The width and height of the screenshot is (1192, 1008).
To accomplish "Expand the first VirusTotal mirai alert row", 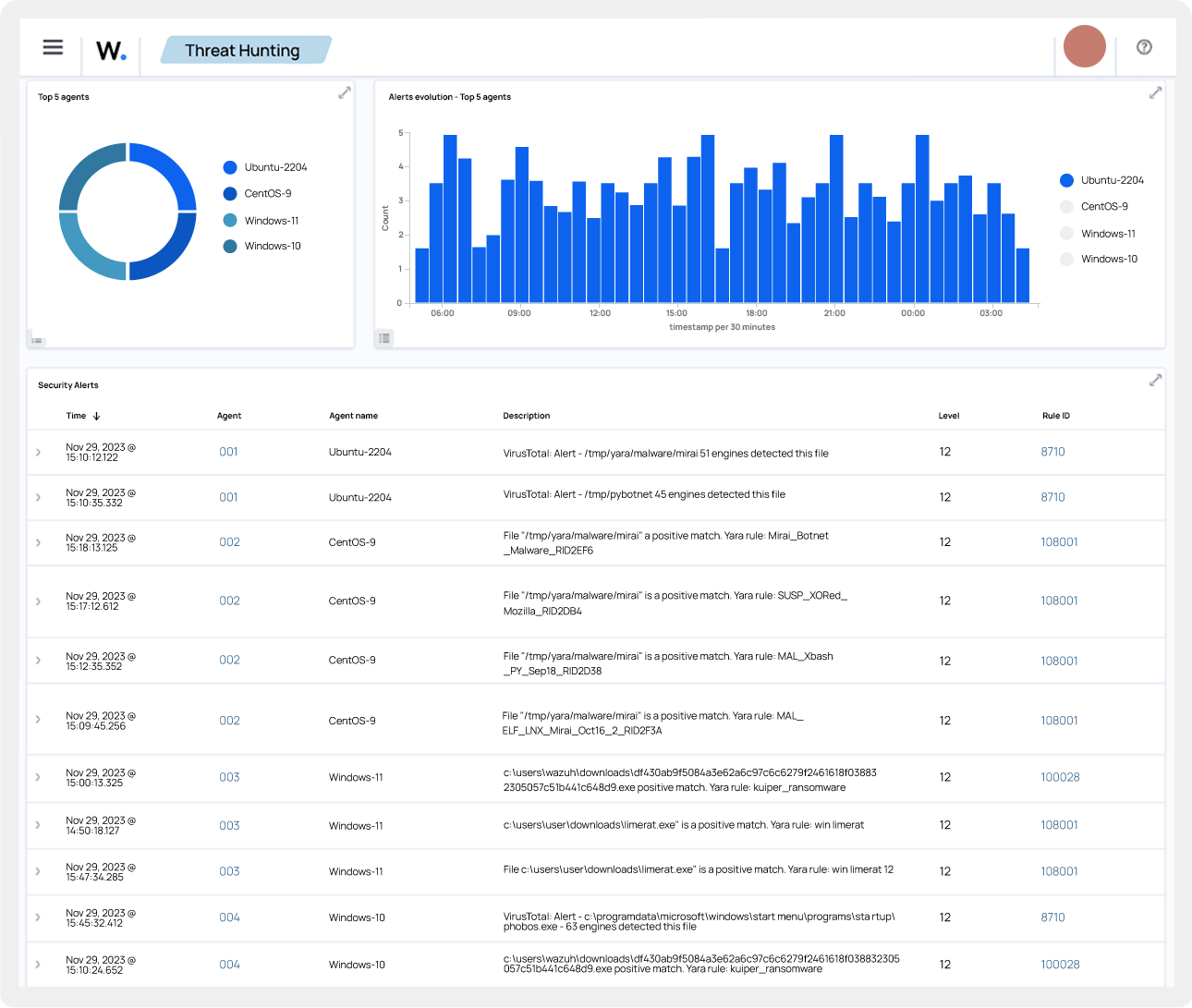I will pyautogui.click(x=38, y=452).
